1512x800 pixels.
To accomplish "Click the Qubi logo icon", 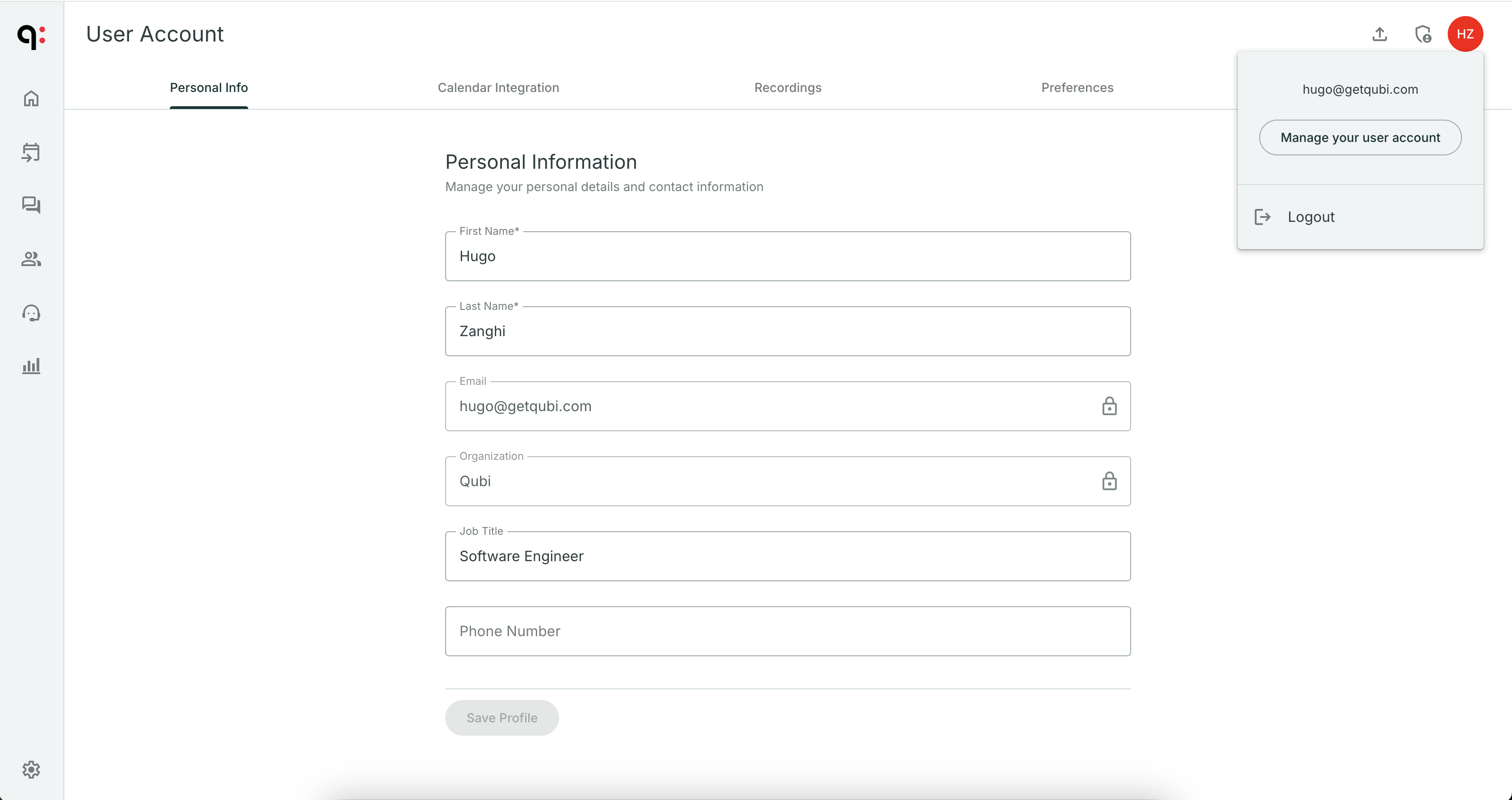I will point(31,37).
